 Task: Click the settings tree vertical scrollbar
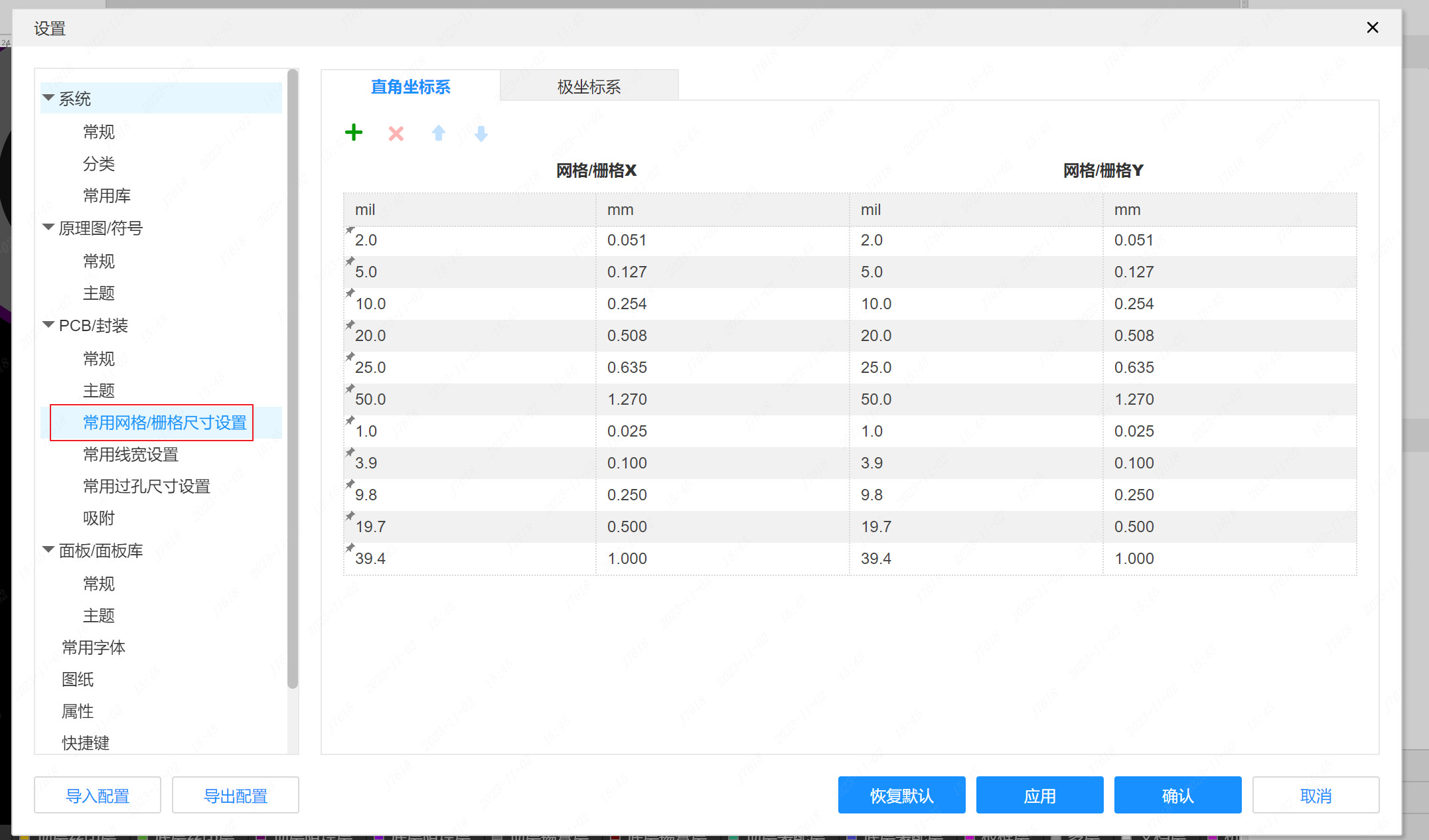[293, 378]
